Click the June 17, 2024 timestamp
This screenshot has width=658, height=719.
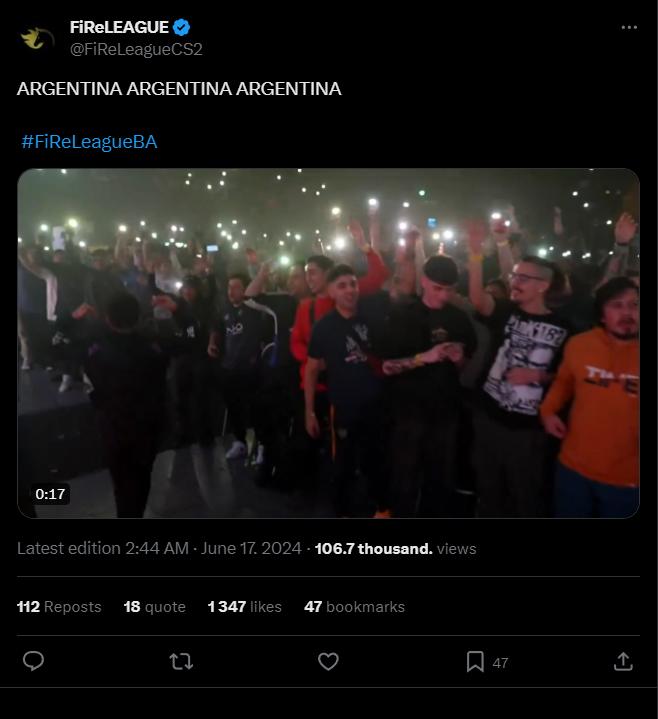251,548
